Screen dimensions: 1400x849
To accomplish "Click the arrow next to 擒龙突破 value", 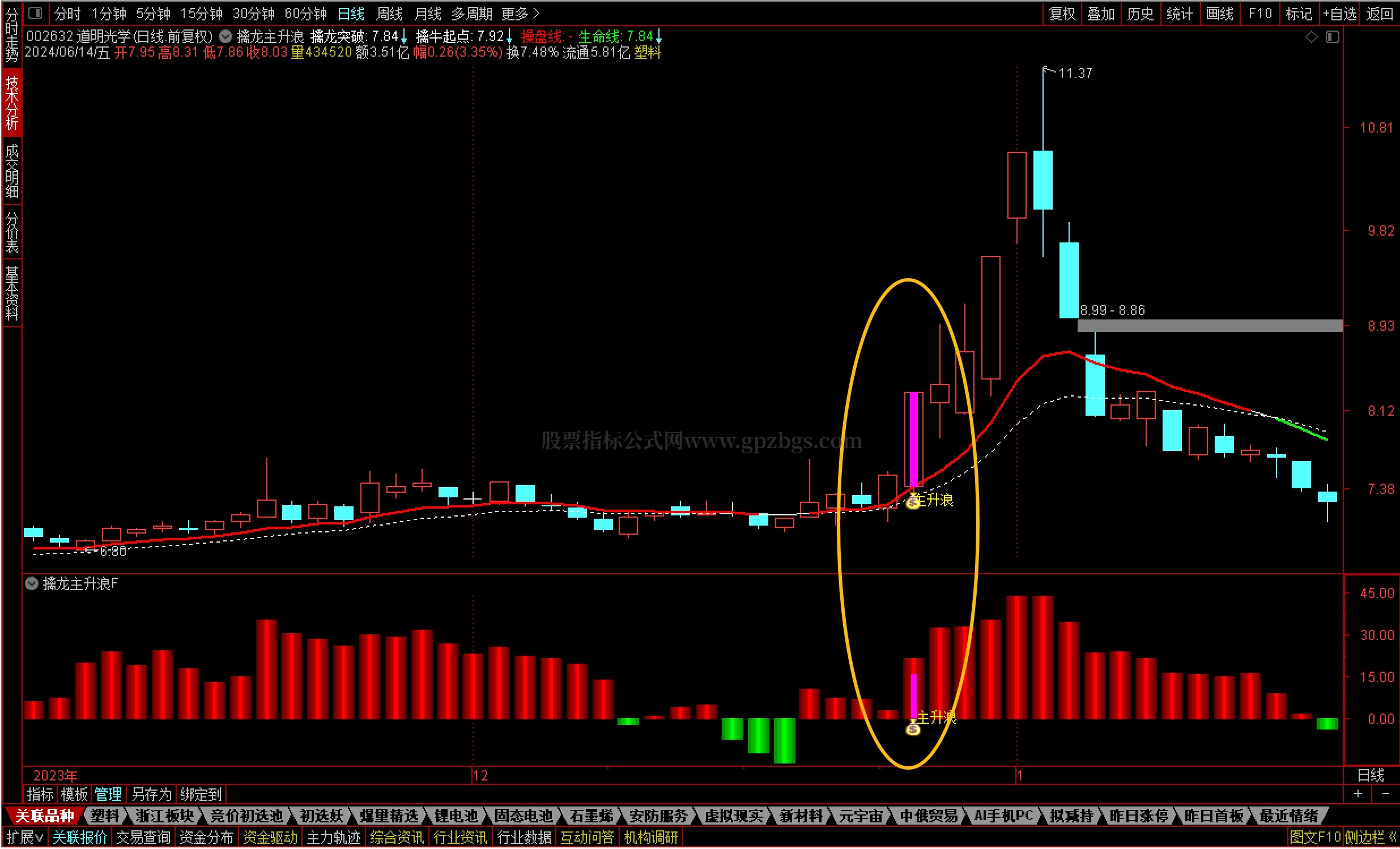I will click(404, 37).
